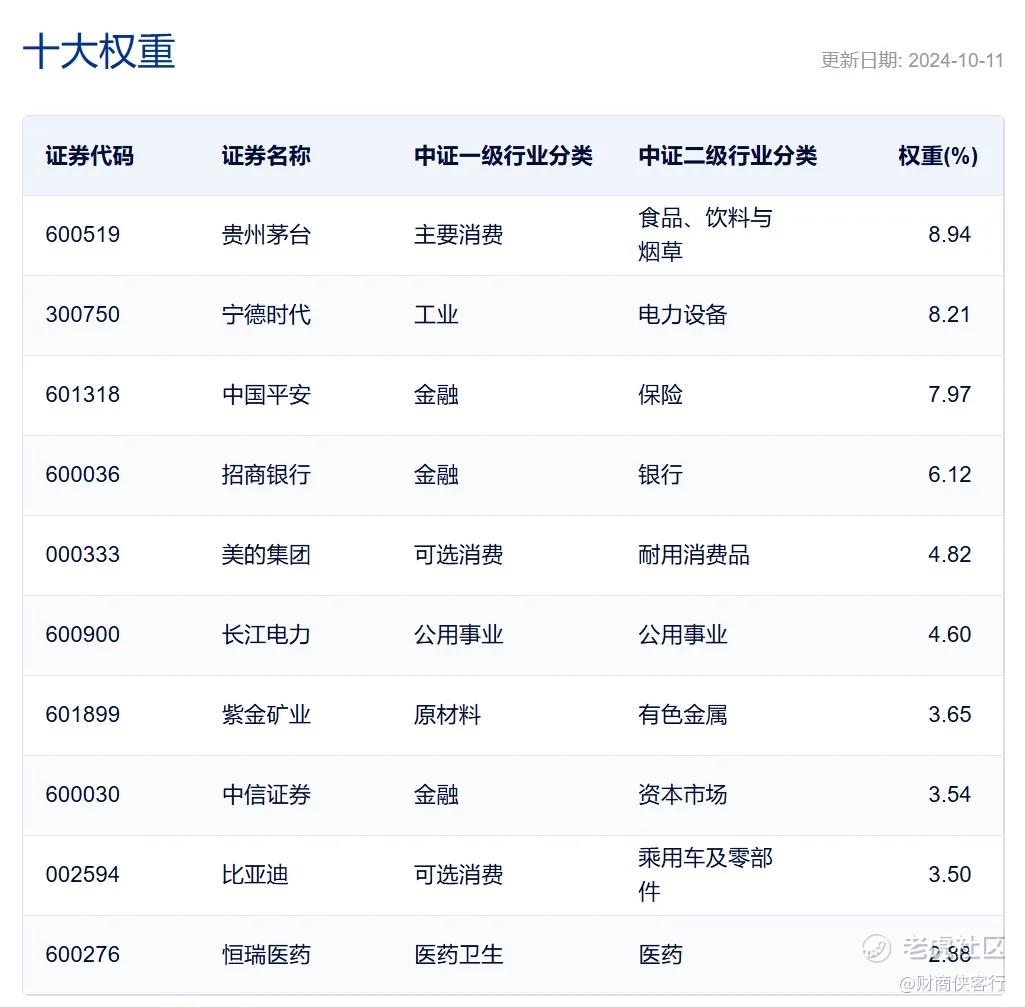Image resolution: width=1025 pixels, height=1007 pixels.
Task: Click 原材料 industry cell
Action: coord(447,714)
